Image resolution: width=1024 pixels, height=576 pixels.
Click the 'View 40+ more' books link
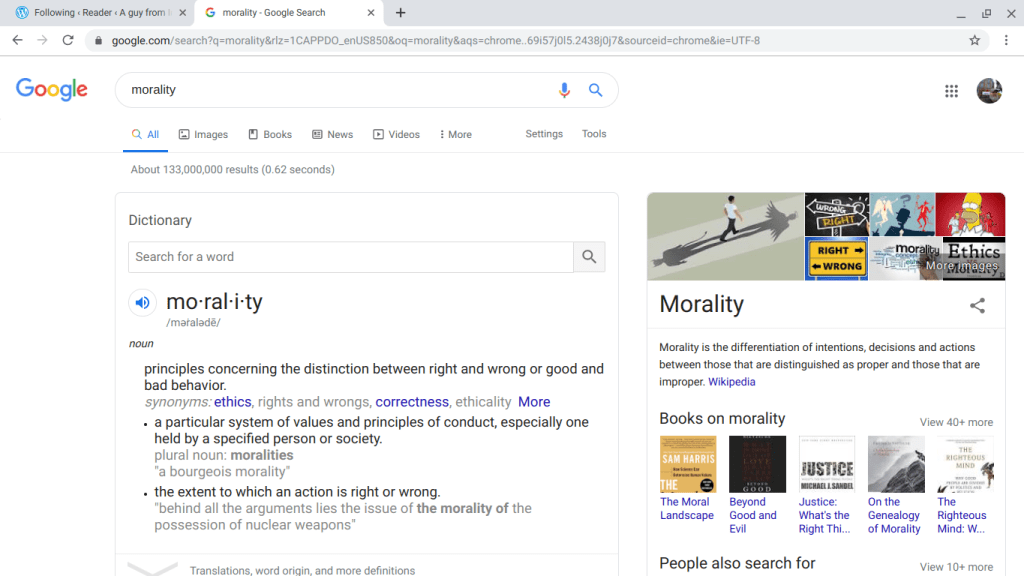[956, 422]
